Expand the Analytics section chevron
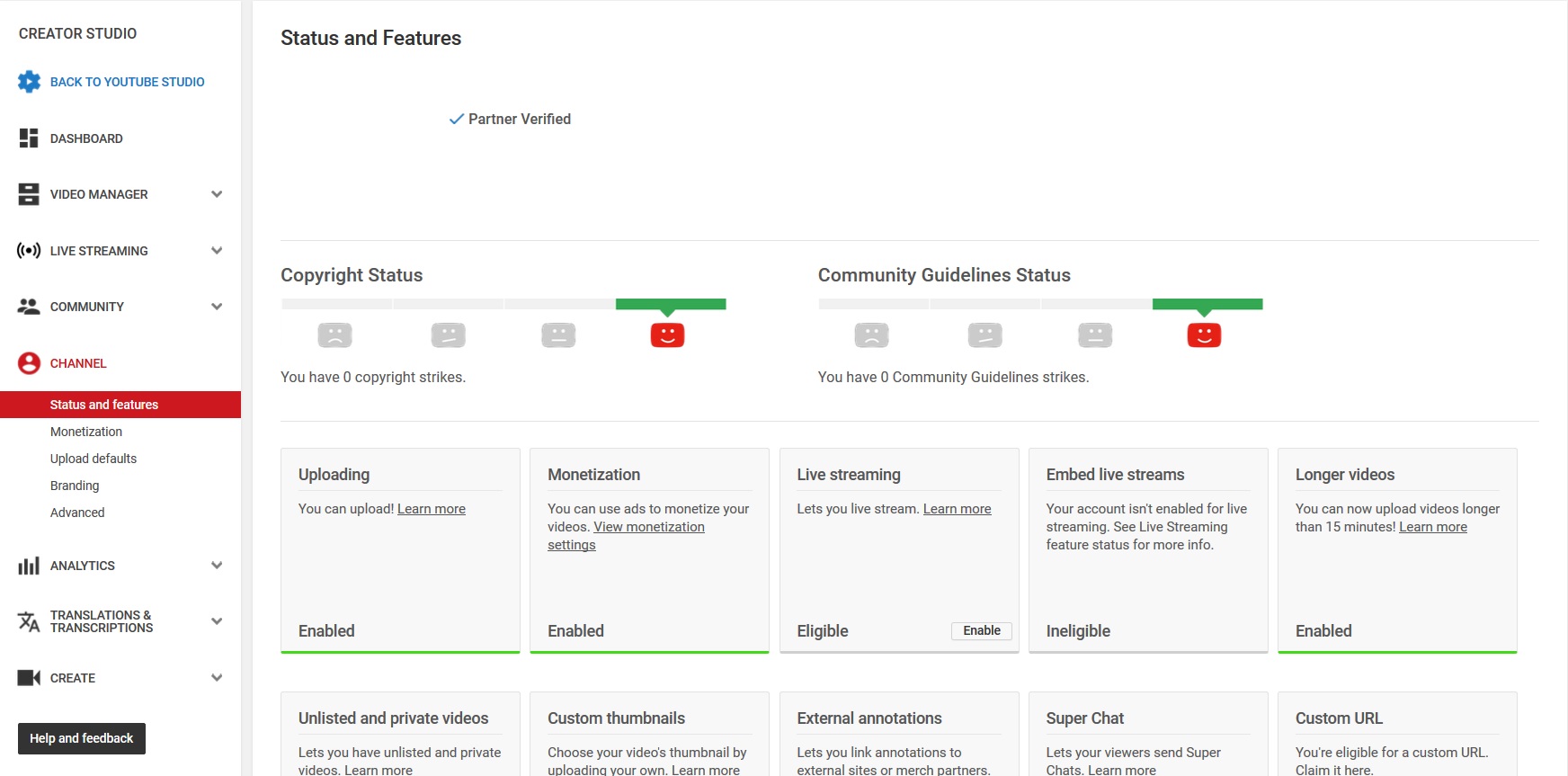1568x776 pixels. 217,566
